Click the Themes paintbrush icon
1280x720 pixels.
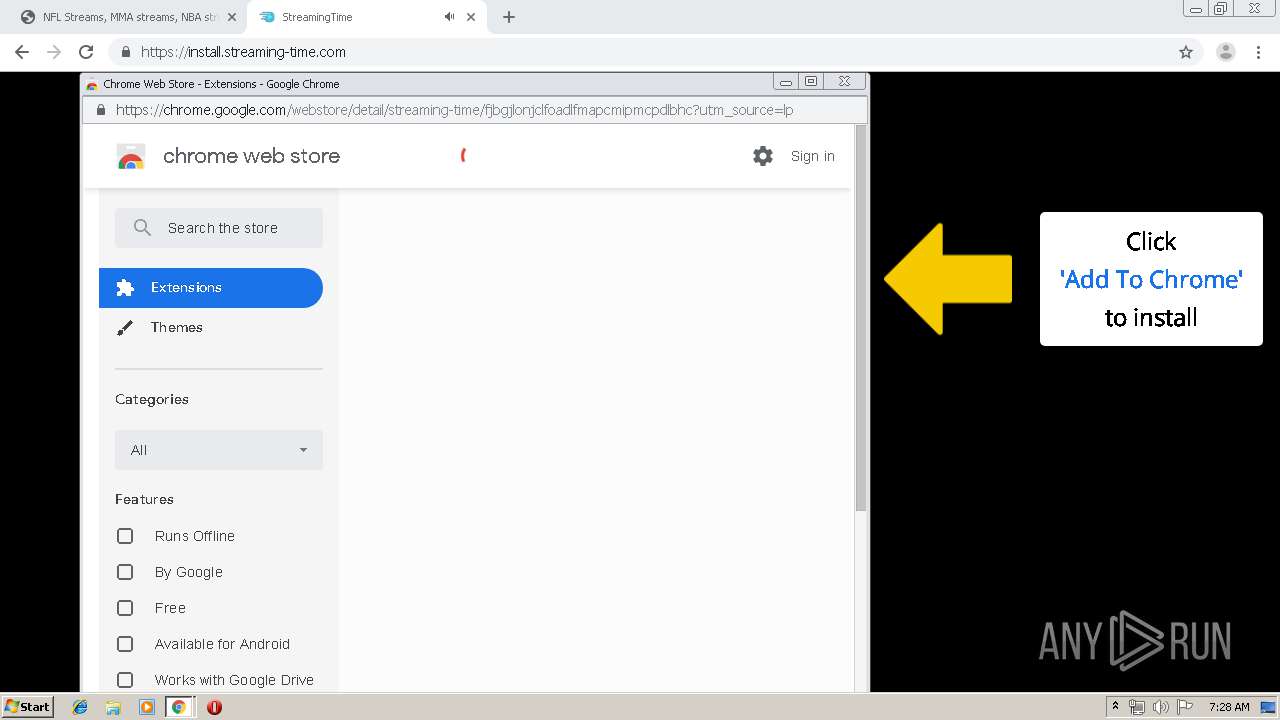[x=125, y=328]
